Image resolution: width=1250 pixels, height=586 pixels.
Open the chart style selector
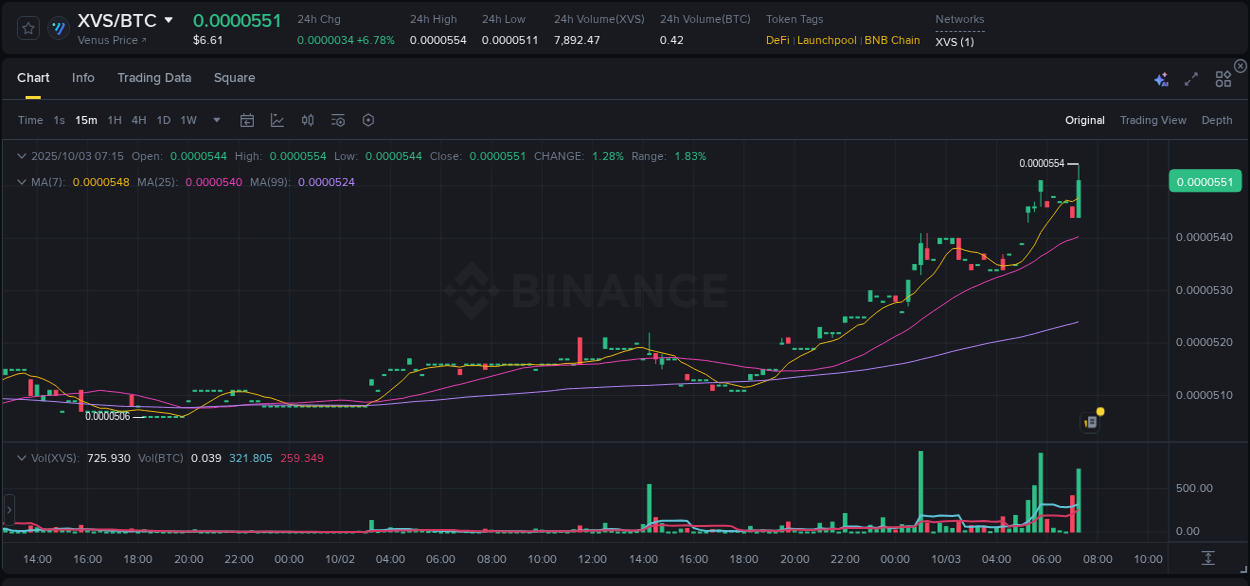tap(277, 120)
